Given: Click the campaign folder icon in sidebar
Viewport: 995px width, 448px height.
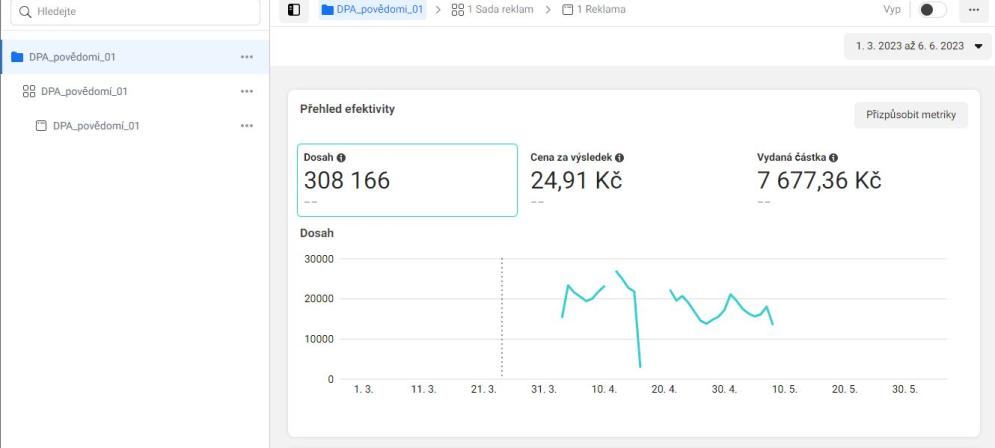Looking at the screenshot, I should click(17, 57).
